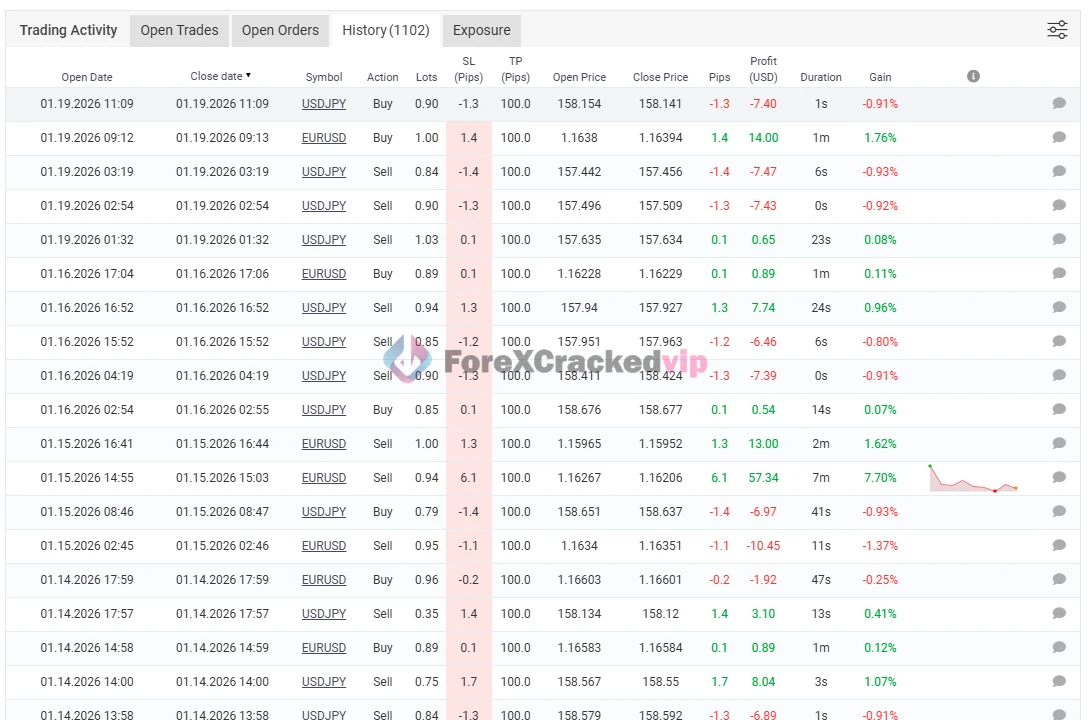Click comment bubble on 01.15.2026 02:45 trade
Image resolution: width=1091 pixels, height=720 pixels.
coord(1059,546)
